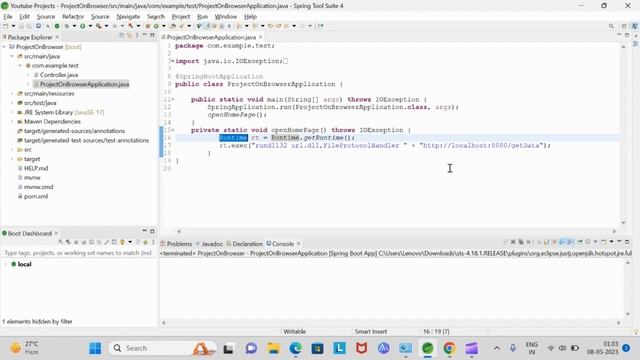The height and width of the screenshot is (360, 640).
Task: Click the lightbulb icon in Boot Dashboard toolbar
Action: pyautogui.click(x=122, y=242)
